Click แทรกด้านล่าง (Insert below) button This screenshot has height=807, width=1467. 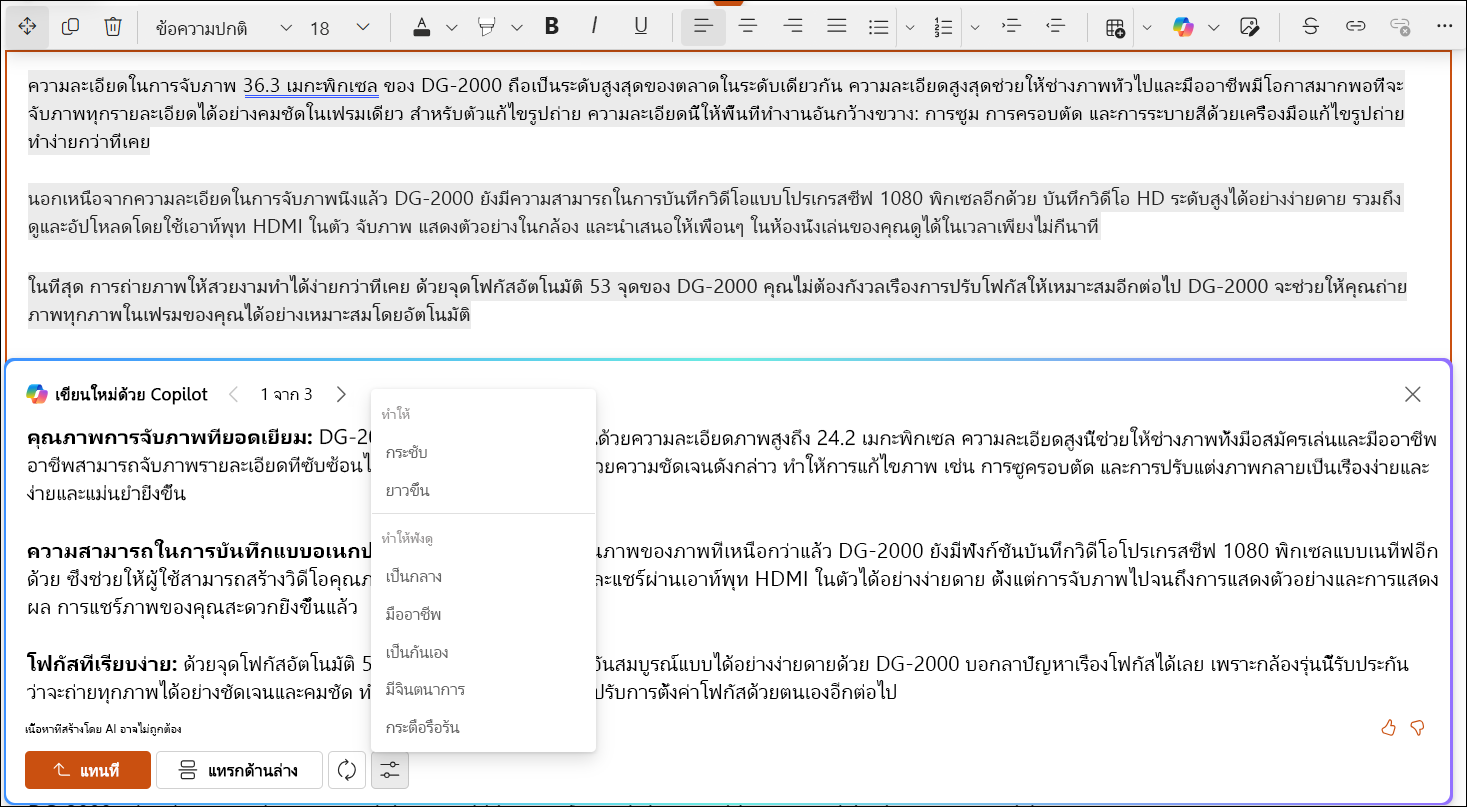coord(239,770)
